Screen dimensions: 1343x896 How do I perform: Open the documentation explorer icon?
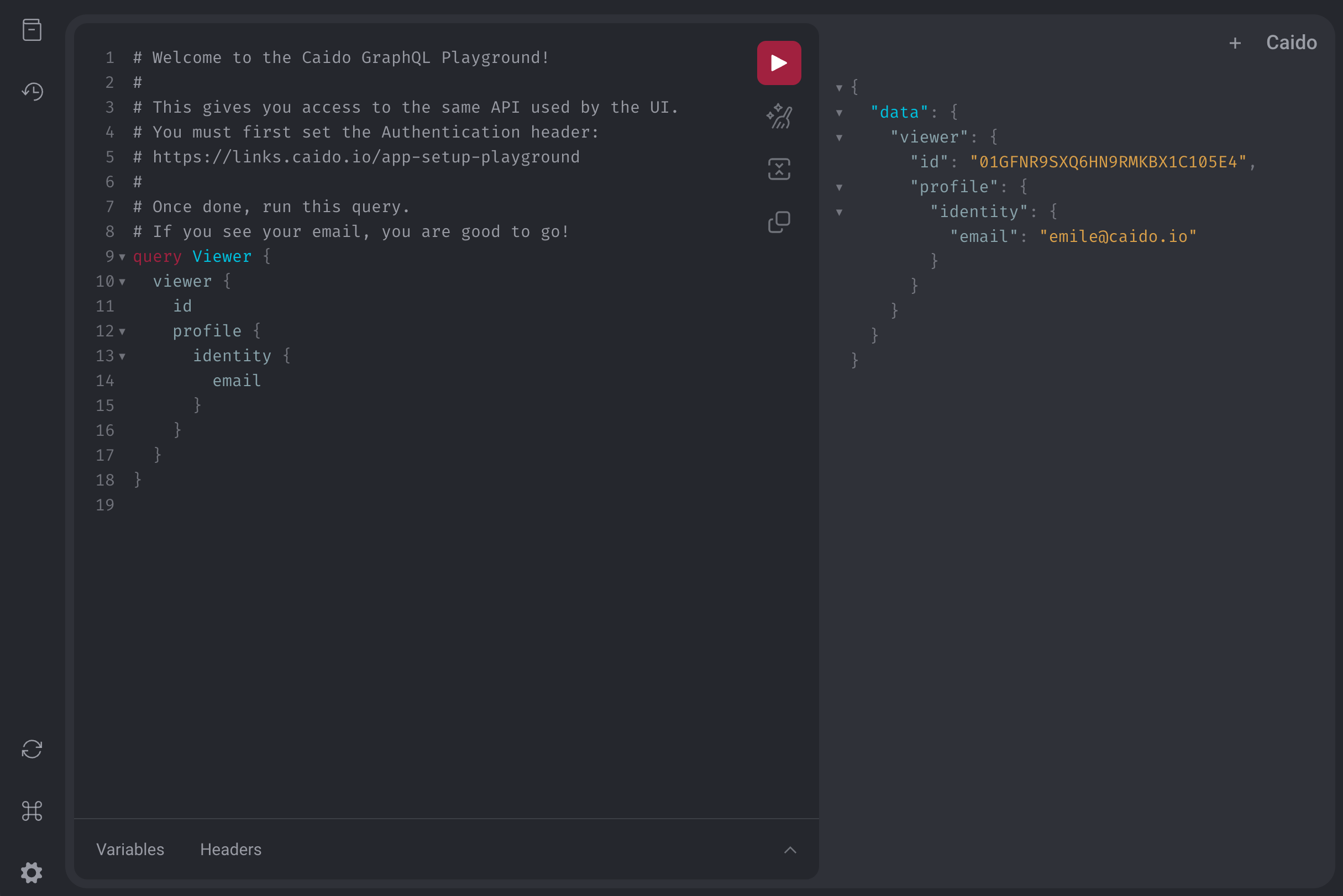tap(32, 30)
